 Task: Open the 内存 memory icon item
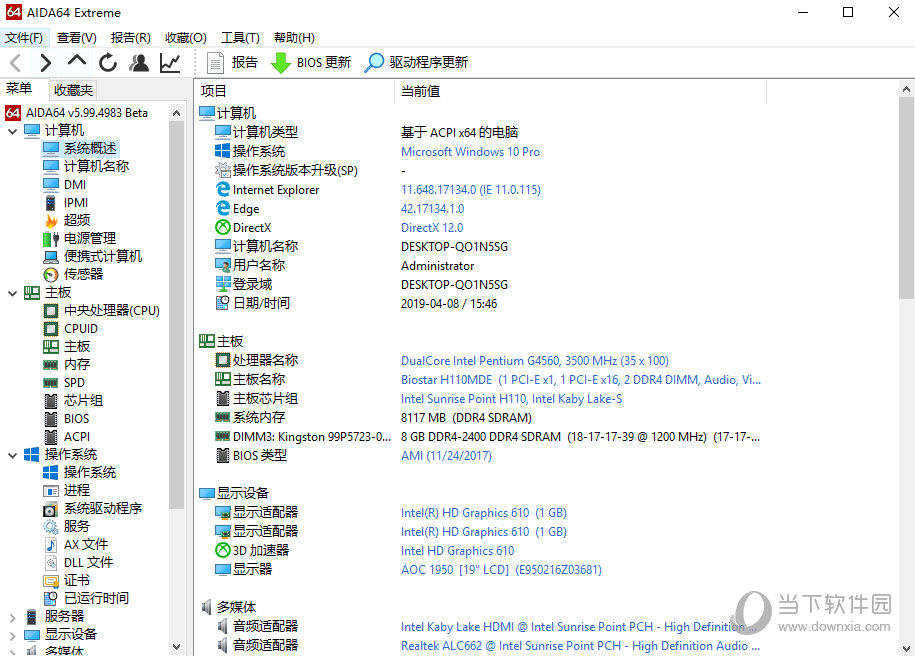(67, 364)
